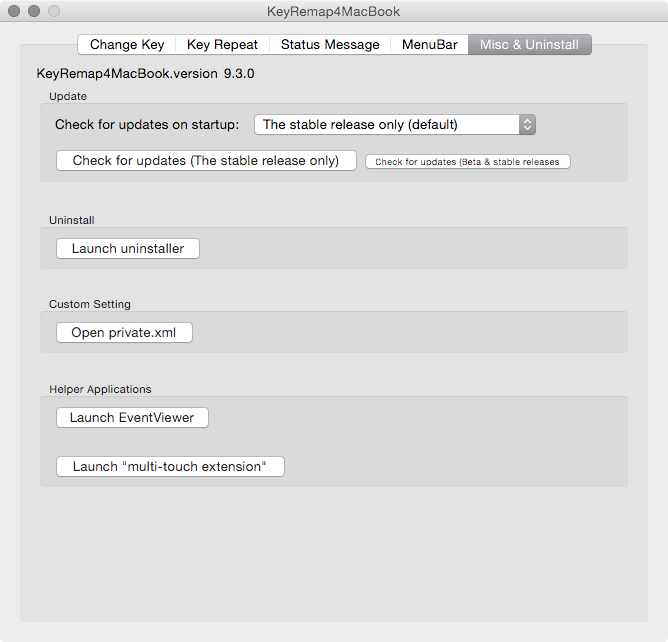668x642 pixels.
Task: Click the Uninstall section heading
Action: coord(72,220)
